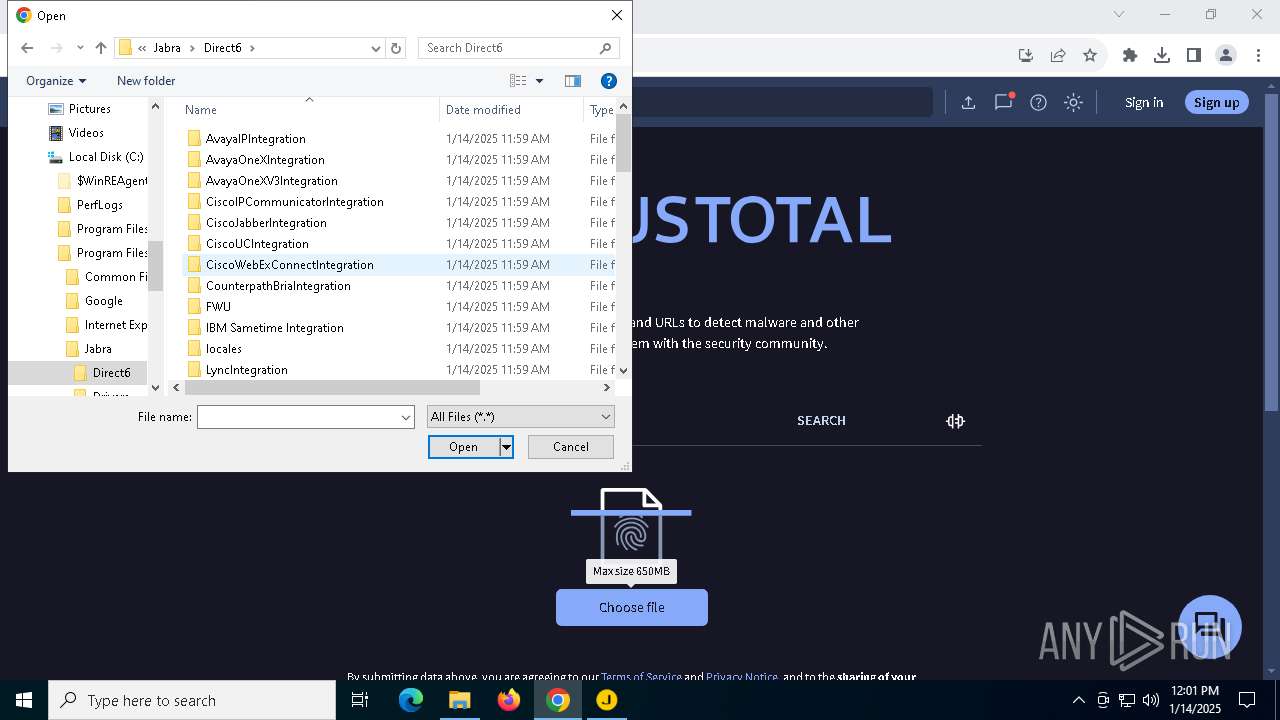This screenshot has width=1280, height=720.
Task: Open view options dropdown arrow
Action: tap(539, 81)
